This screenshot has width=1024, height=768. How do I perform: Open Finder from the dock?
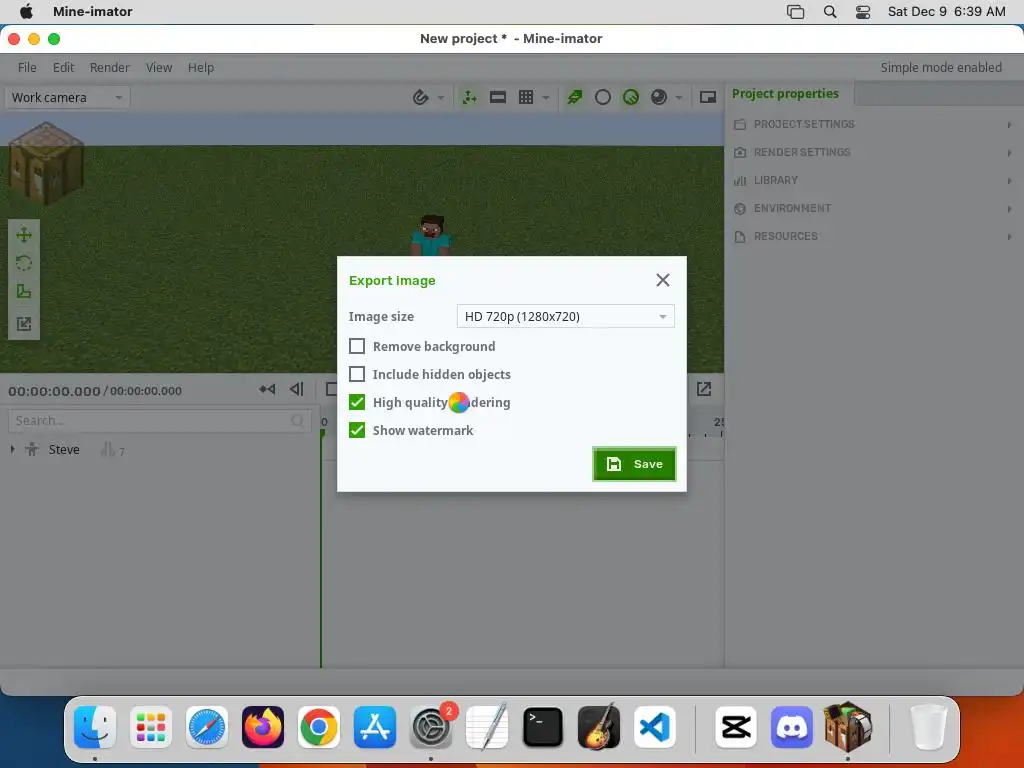(x=95, y=727)
